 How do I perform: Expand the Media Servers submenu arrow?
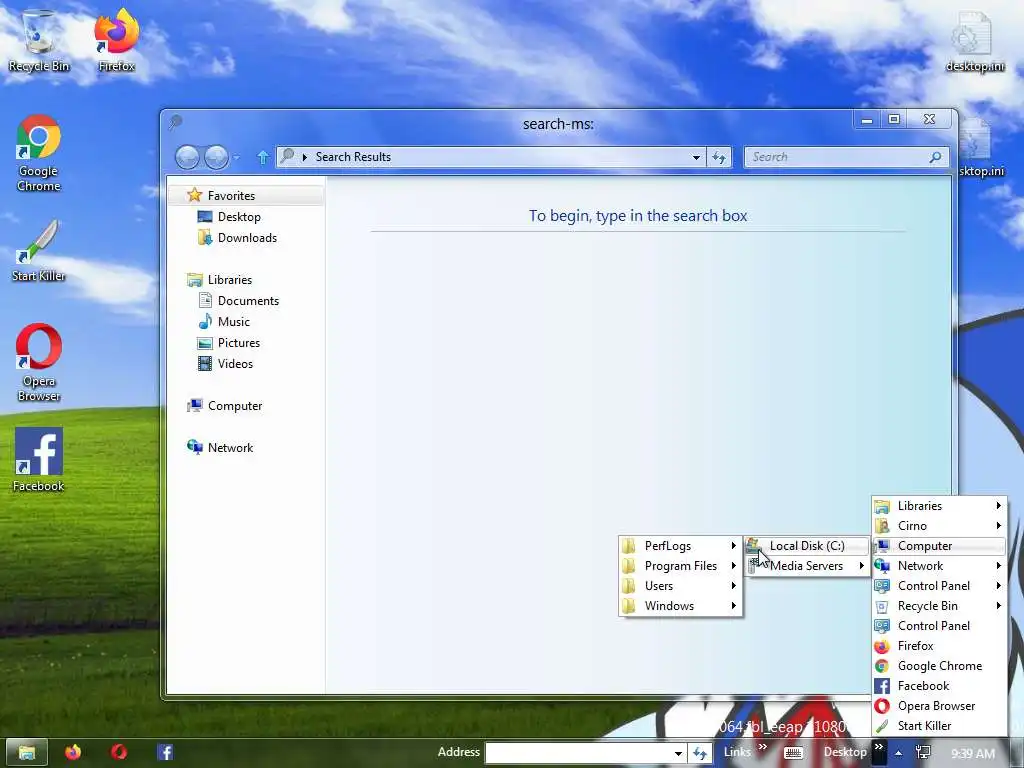(x=861, y=566)
